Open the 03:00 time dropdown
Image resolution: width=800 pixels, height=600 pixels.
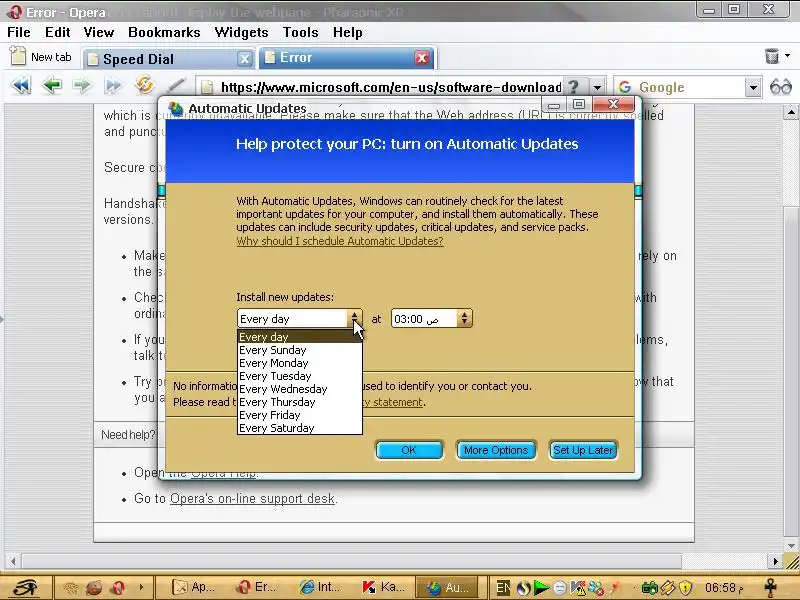464,318
